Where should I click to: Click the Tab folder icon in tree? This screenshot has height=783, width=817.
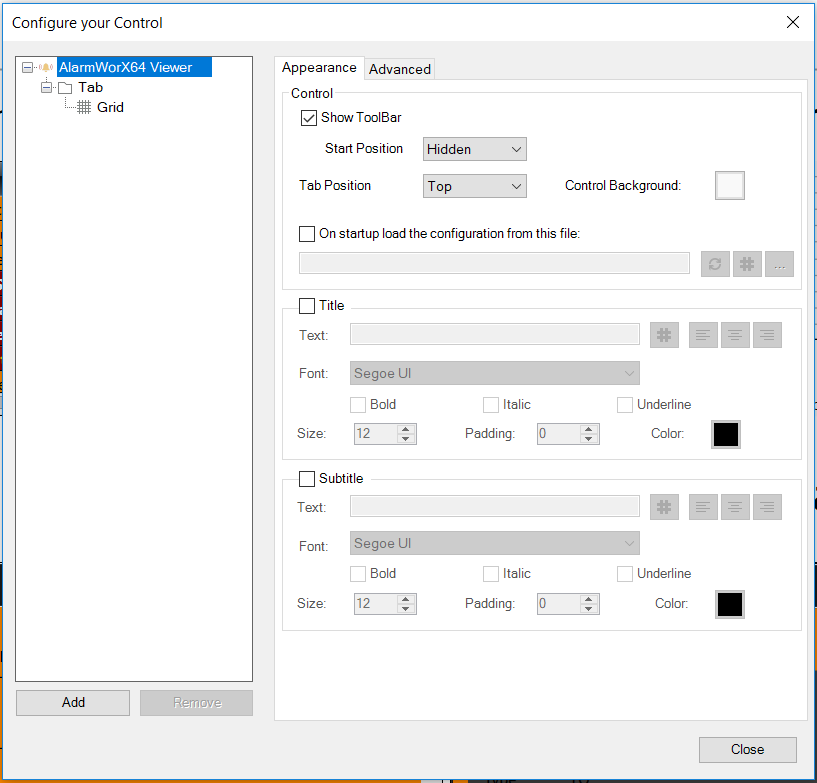pos(65,88)
